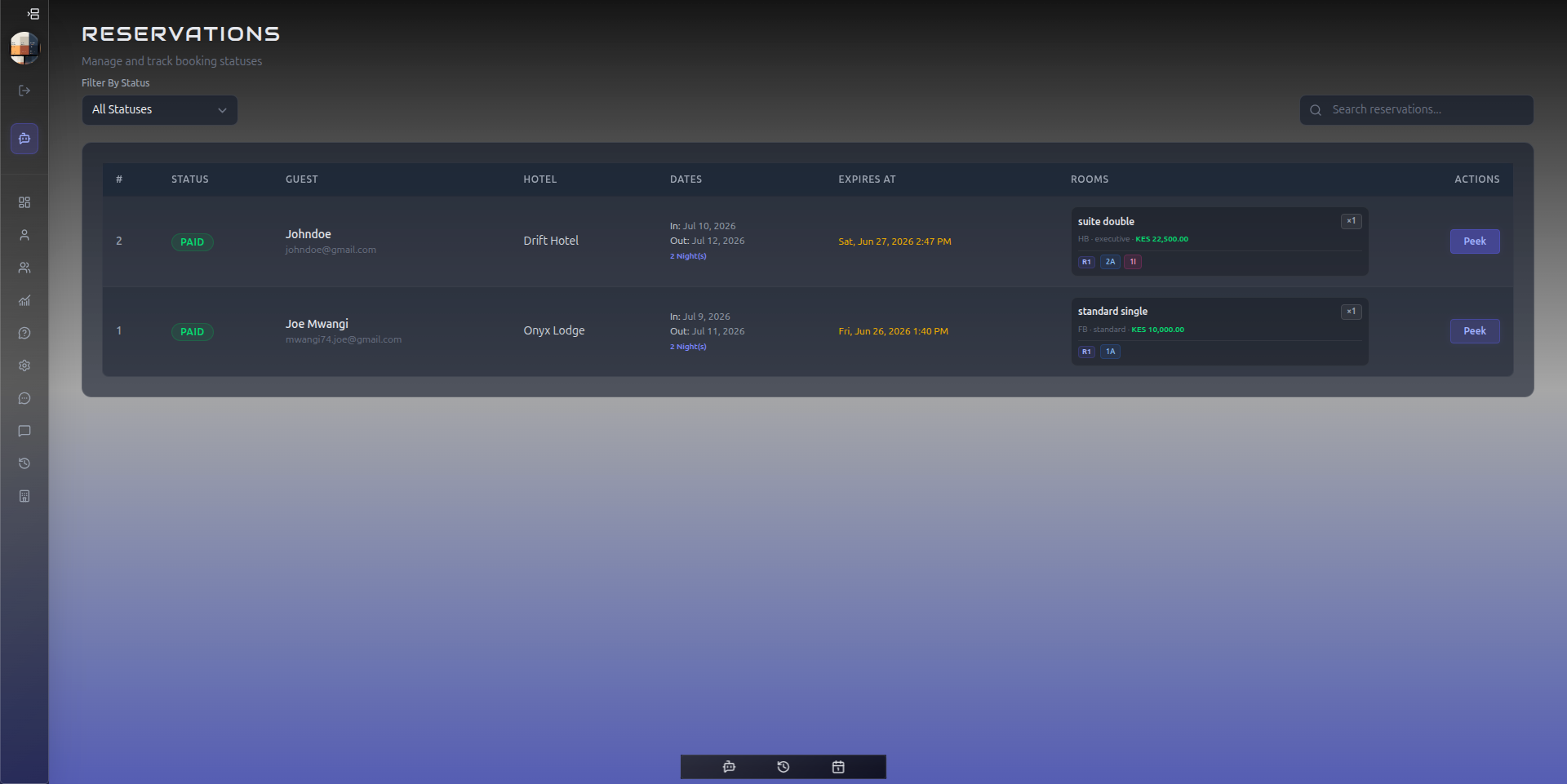The width and height of the screenshot is (1567, 784).
Task: Open the hotel building icon in sidebar
Action: click(24, 496)
